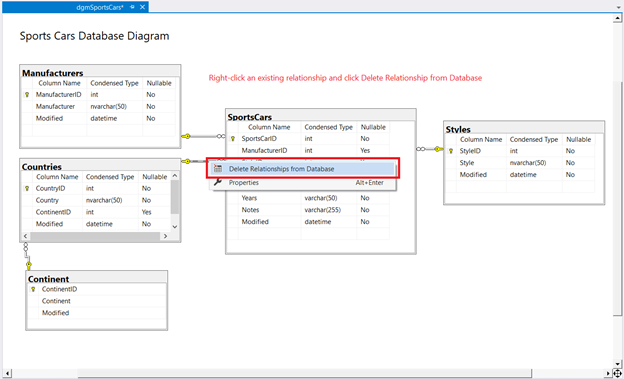Click Nullable header in Styles table
Viewport: 624px width, 379px height.
[x=579, y=140]
